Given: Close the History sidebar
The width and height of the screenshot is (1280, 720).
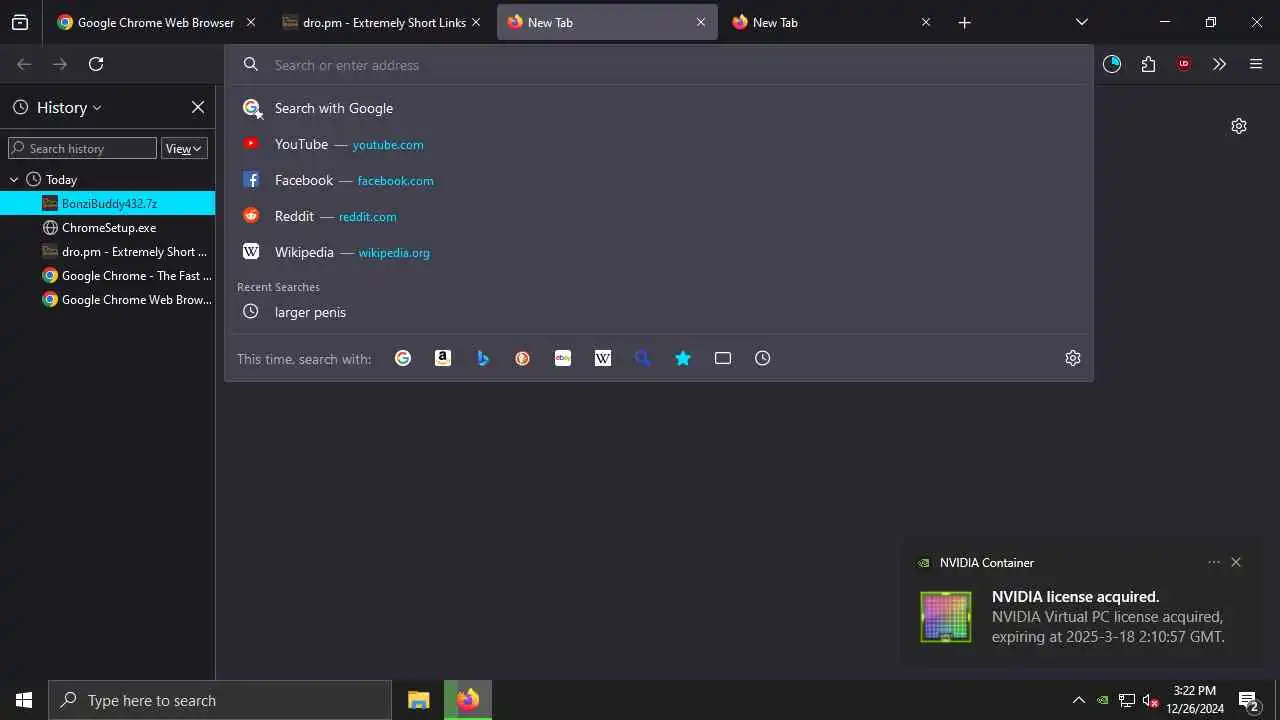Looking at the screenshot, I should coord(198,107).
